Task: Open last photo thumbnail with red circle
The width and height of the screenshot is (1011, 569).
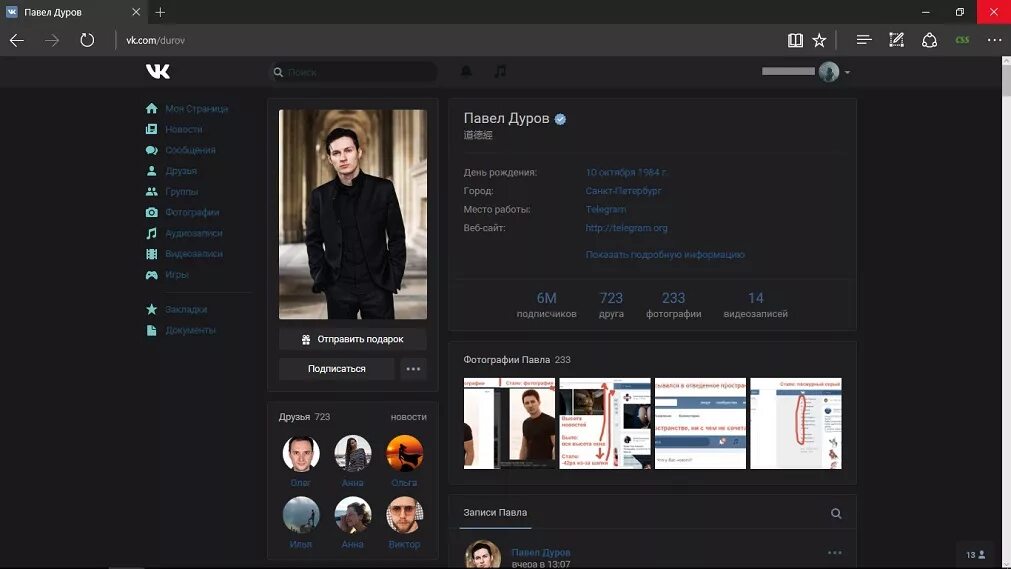Action: pos(796,423)
